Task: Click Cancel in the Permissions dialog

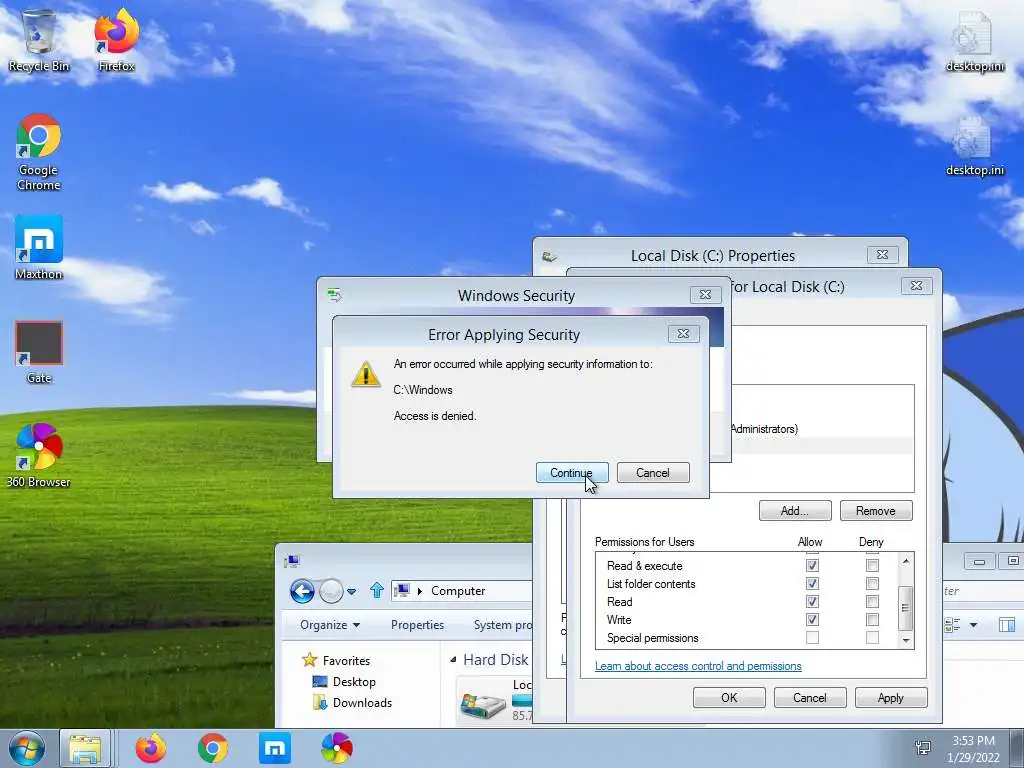Action: (x=810, y=697)
